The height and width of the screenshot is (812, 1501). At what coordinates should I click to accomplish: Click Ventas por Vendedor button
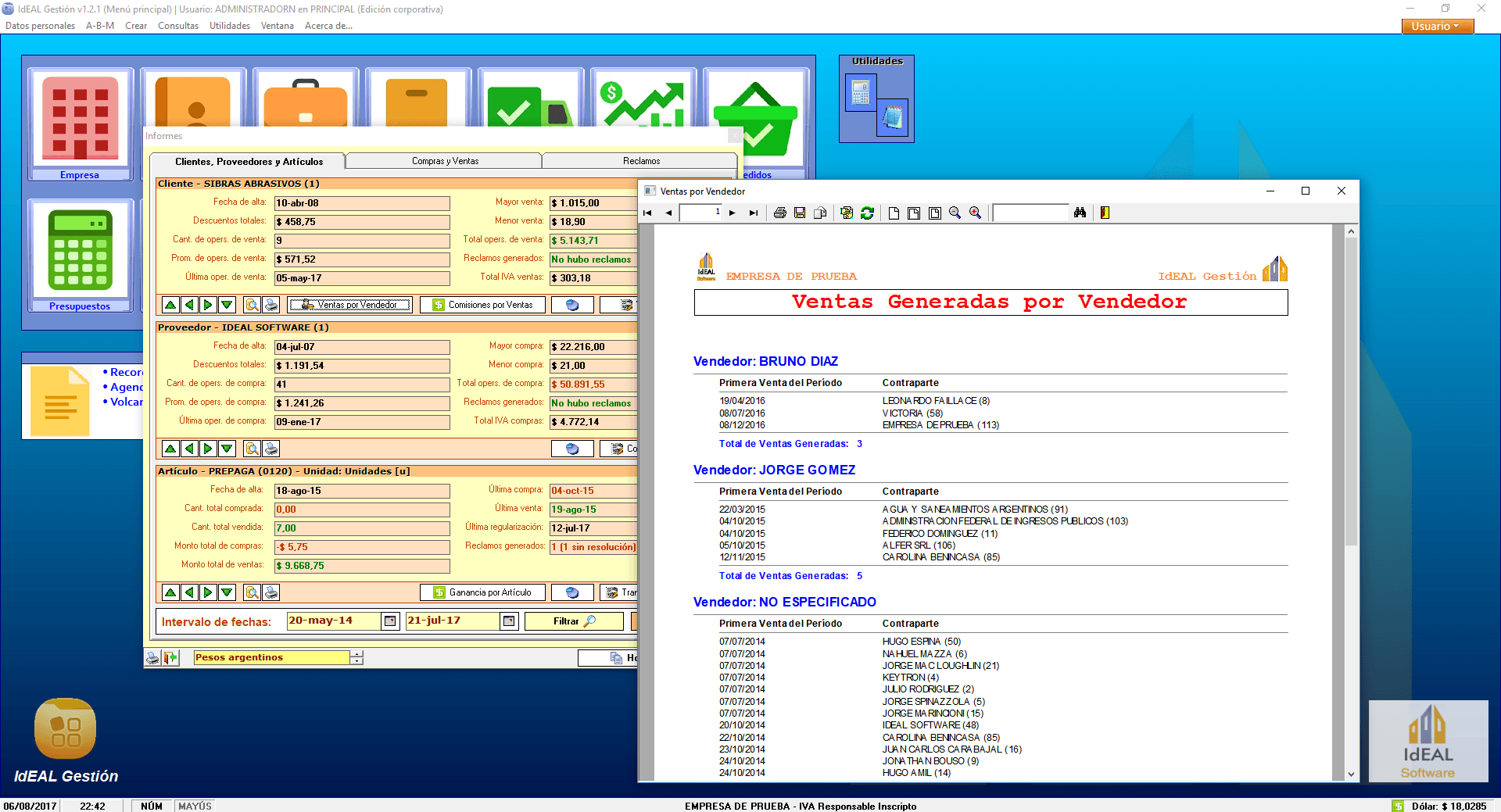pos(349,305)
